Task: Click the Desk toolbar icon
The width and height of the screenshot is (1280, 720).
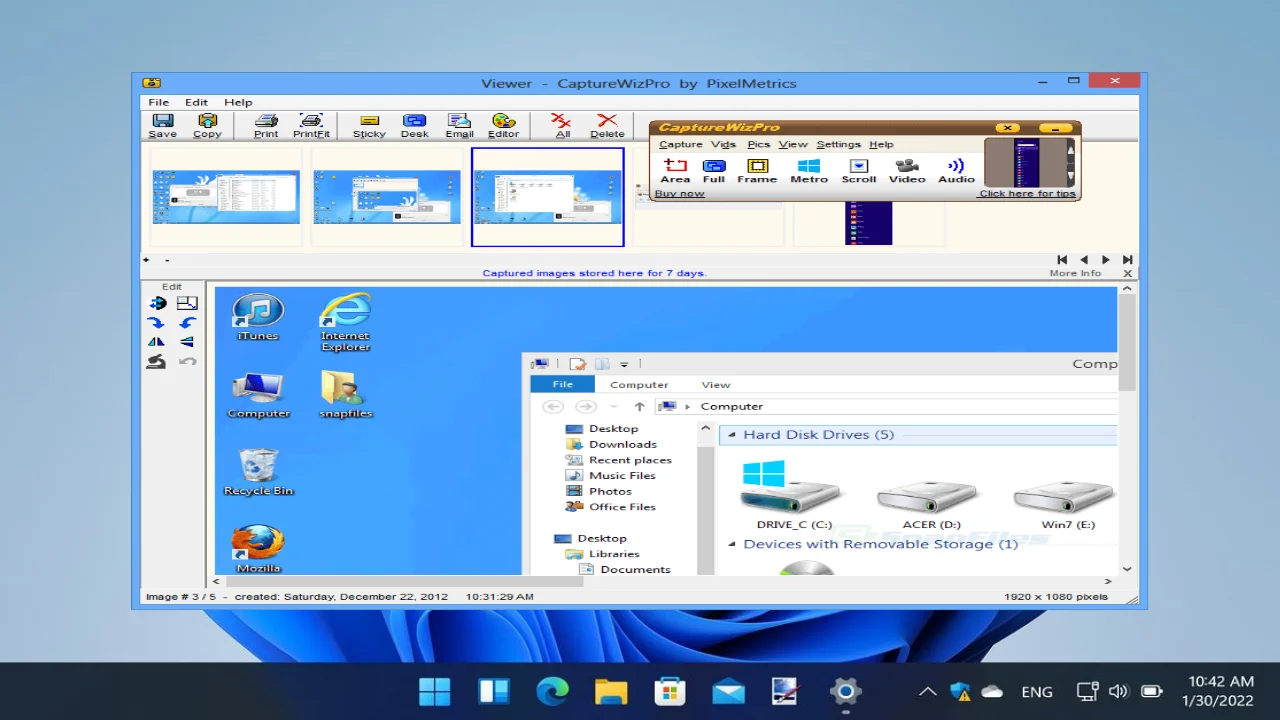Action: (414, 126)
